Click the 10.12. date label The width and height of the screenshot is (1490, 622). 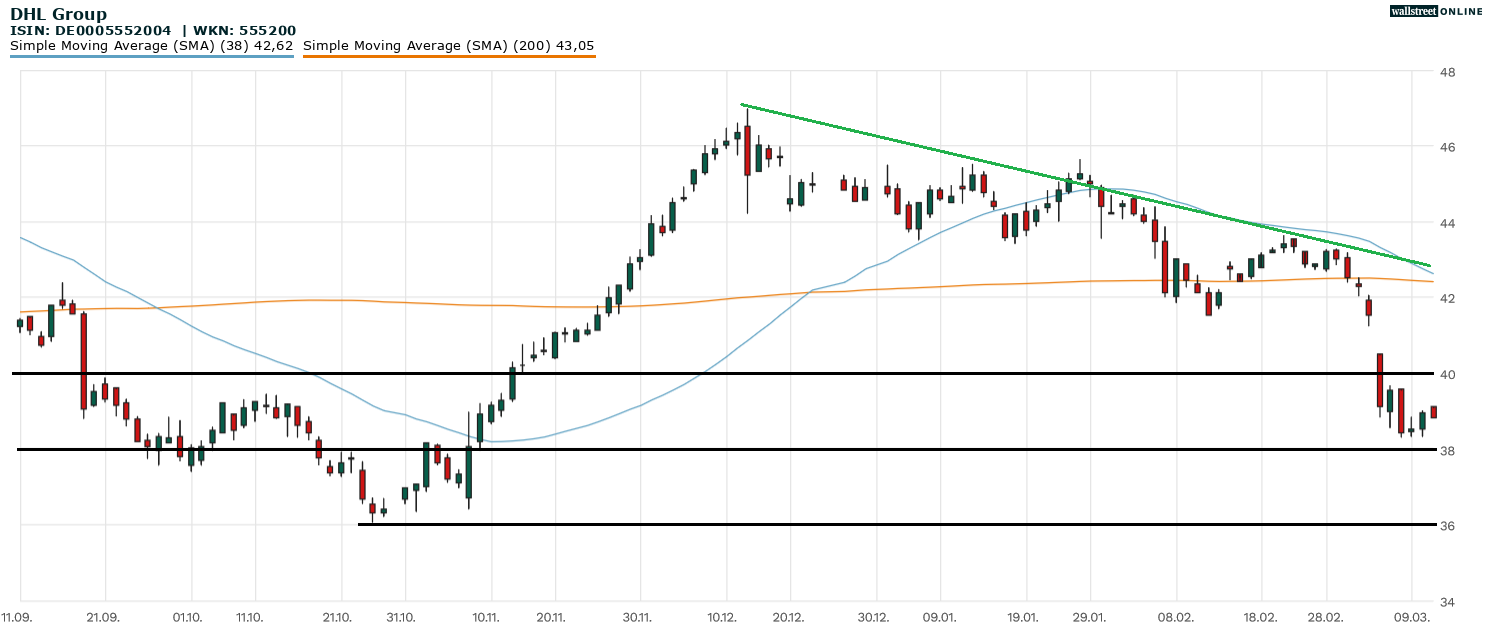[723, 617]
